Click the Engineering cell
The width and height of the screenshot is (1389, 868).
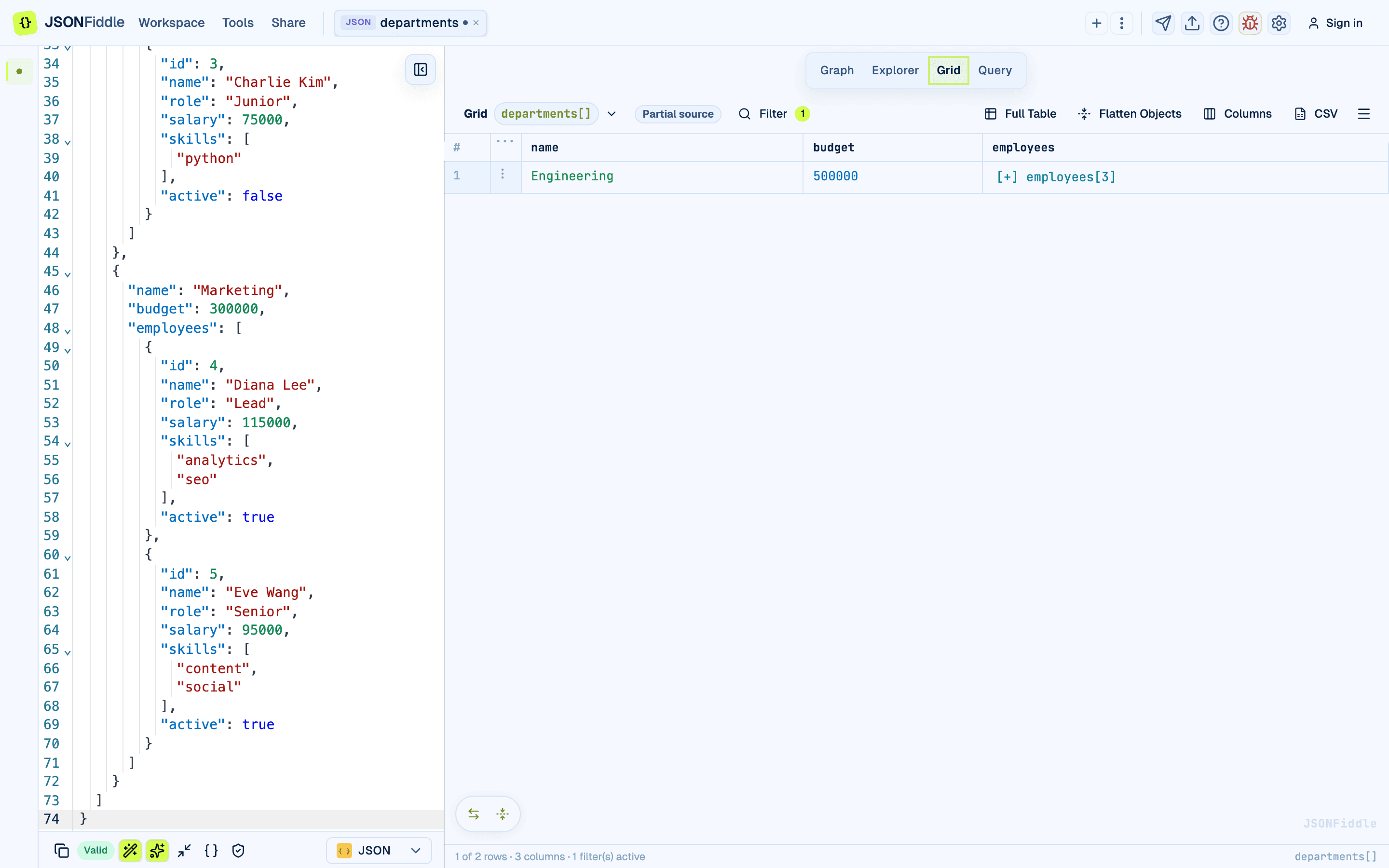pos(662,177)
